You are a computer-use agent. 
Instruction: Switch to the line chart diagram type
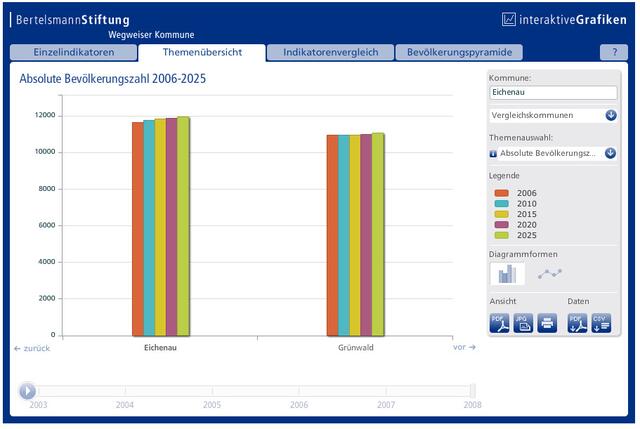pyautogui.click(x=549, y=273)
